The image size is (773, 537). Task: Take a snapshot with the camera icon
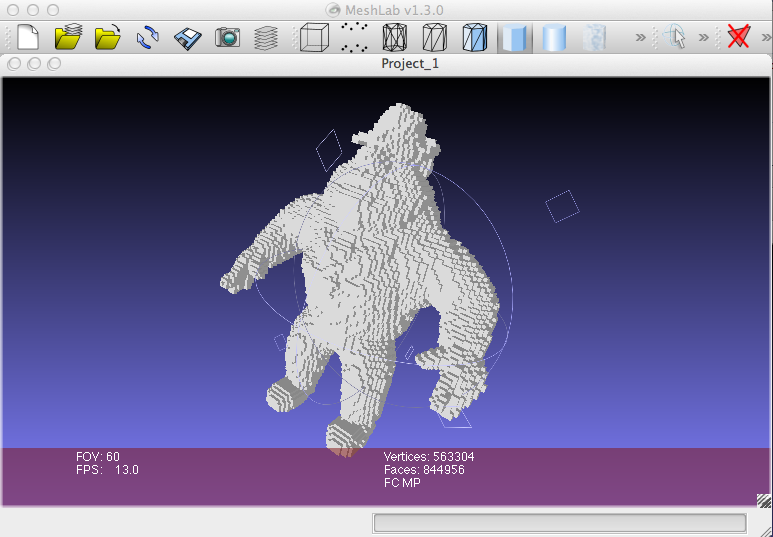click(228, 38)
